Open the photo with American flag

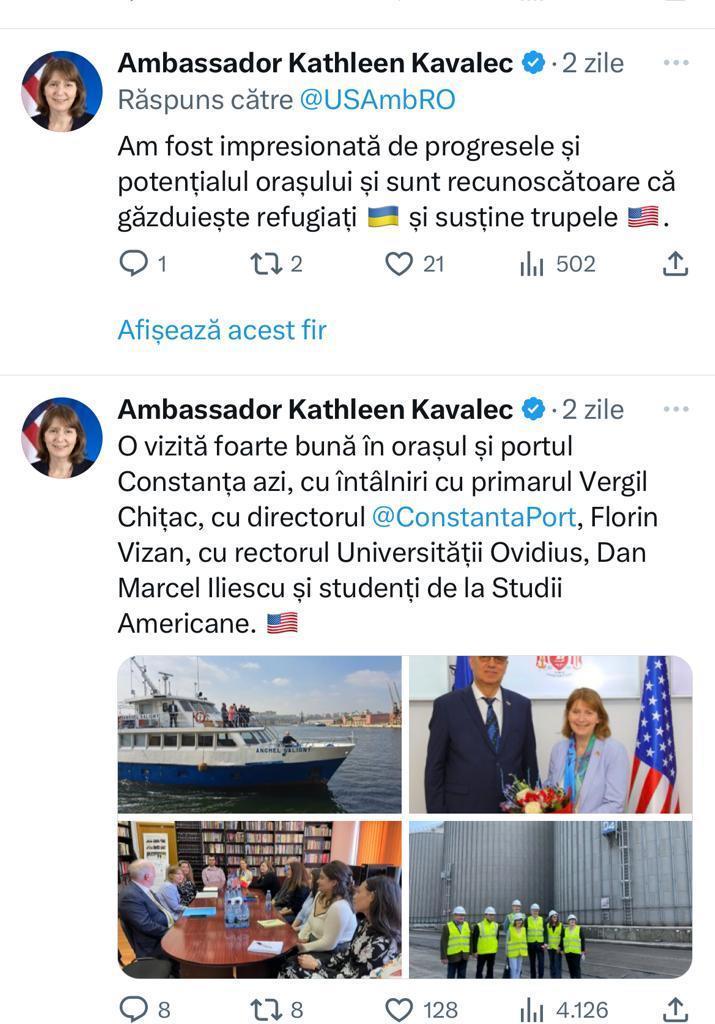tap(550, 734)
